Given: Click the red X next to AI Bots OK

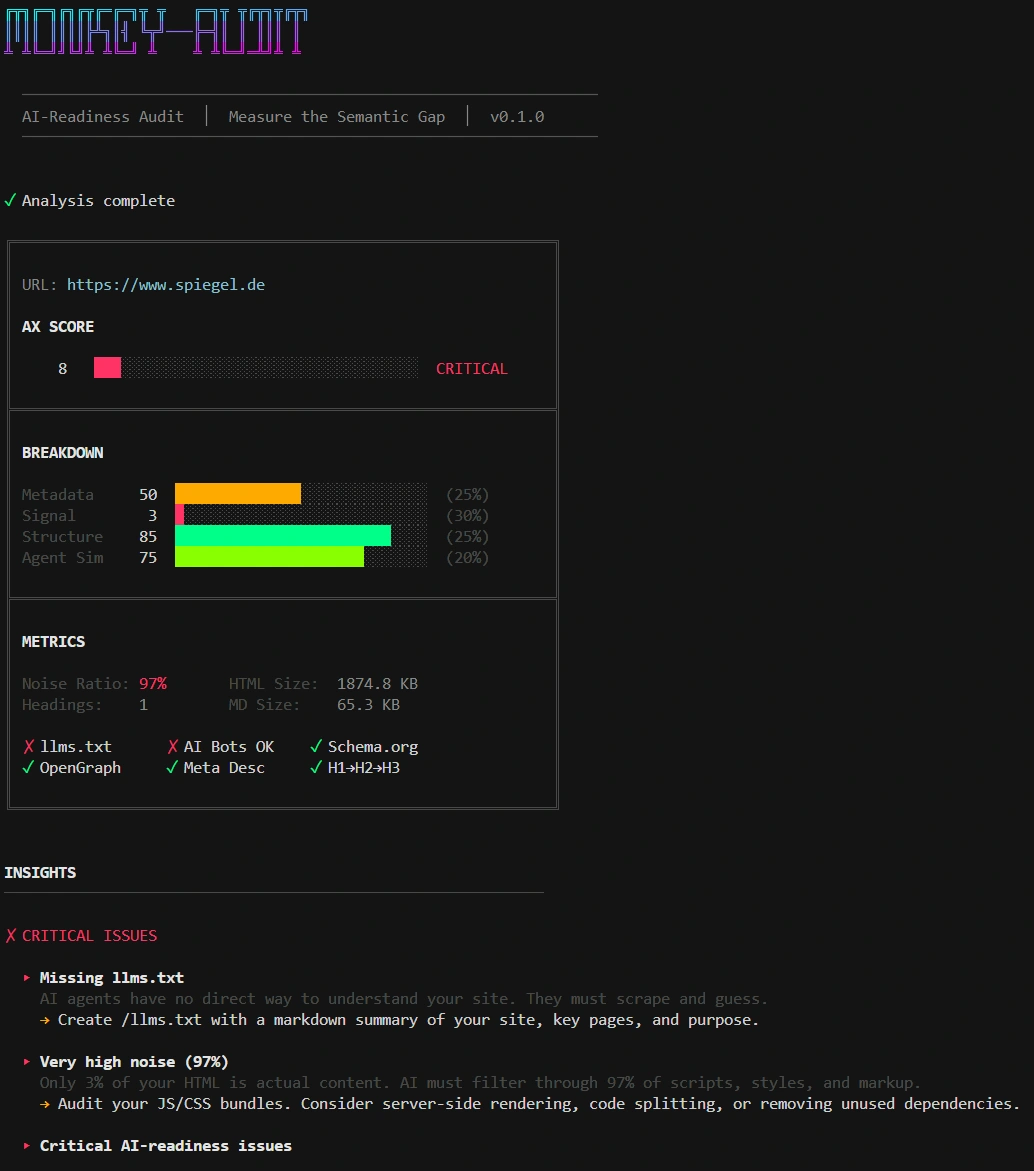Looking at the screenshot, I should 173,747.
